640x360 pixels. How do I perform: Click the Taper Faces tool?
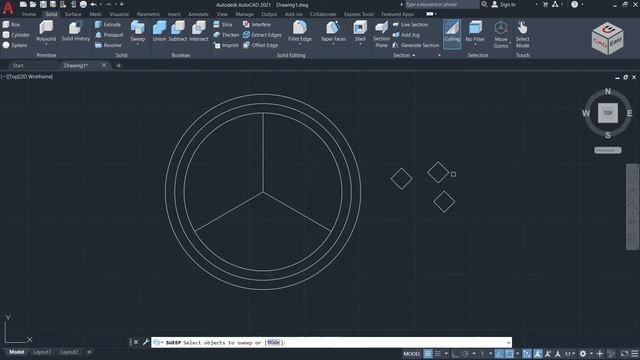[x=333, y=30]
